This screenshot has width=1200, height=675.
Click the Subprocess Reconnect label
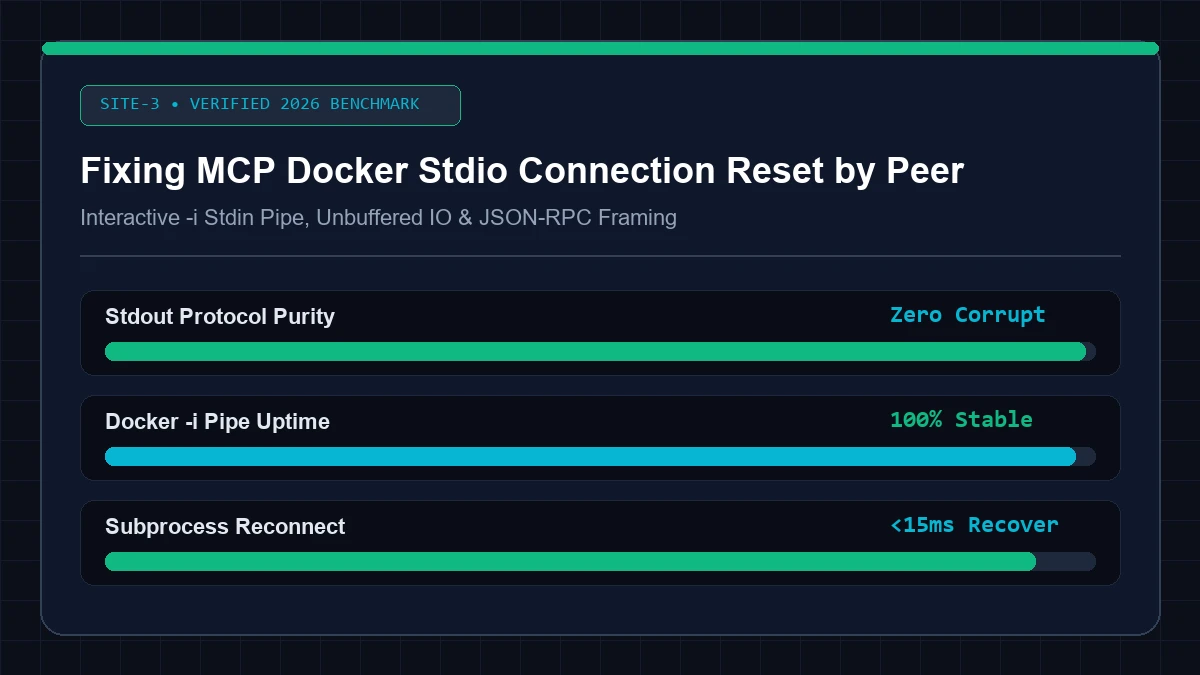[225, 526]
